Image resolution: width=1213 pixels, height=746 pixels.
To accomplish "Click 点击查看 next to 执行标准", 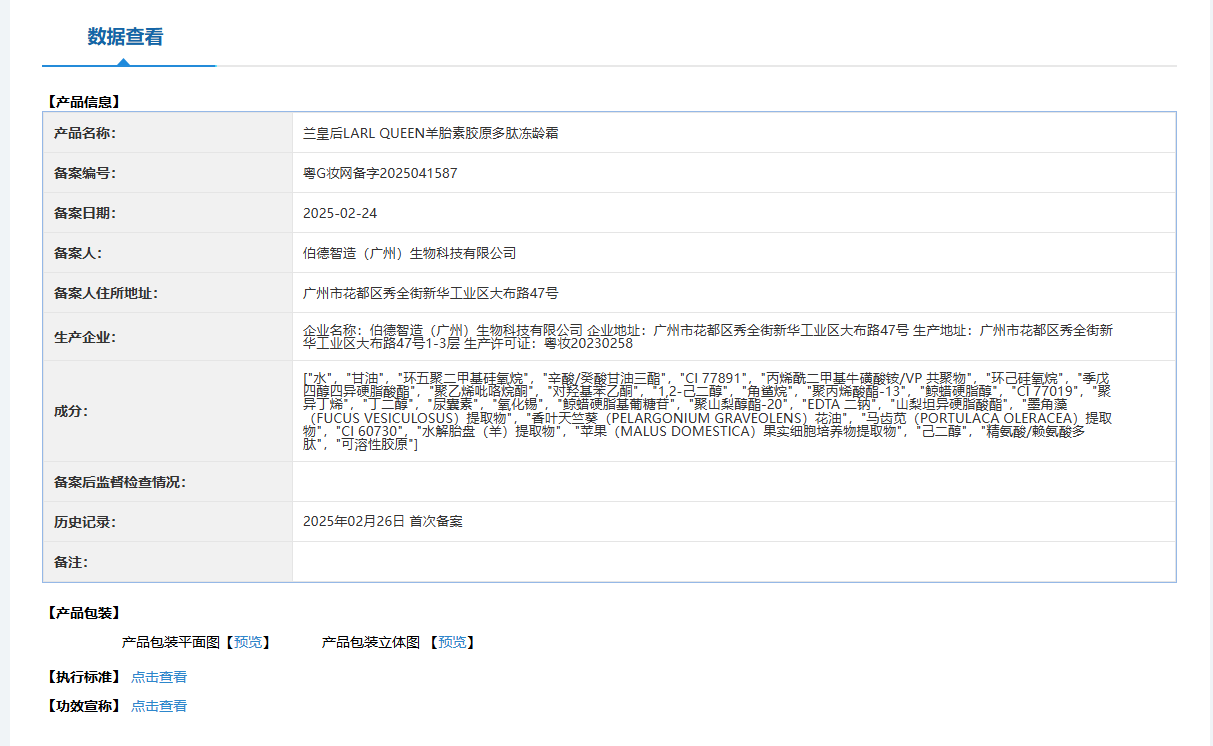I will tap(159, 677).
